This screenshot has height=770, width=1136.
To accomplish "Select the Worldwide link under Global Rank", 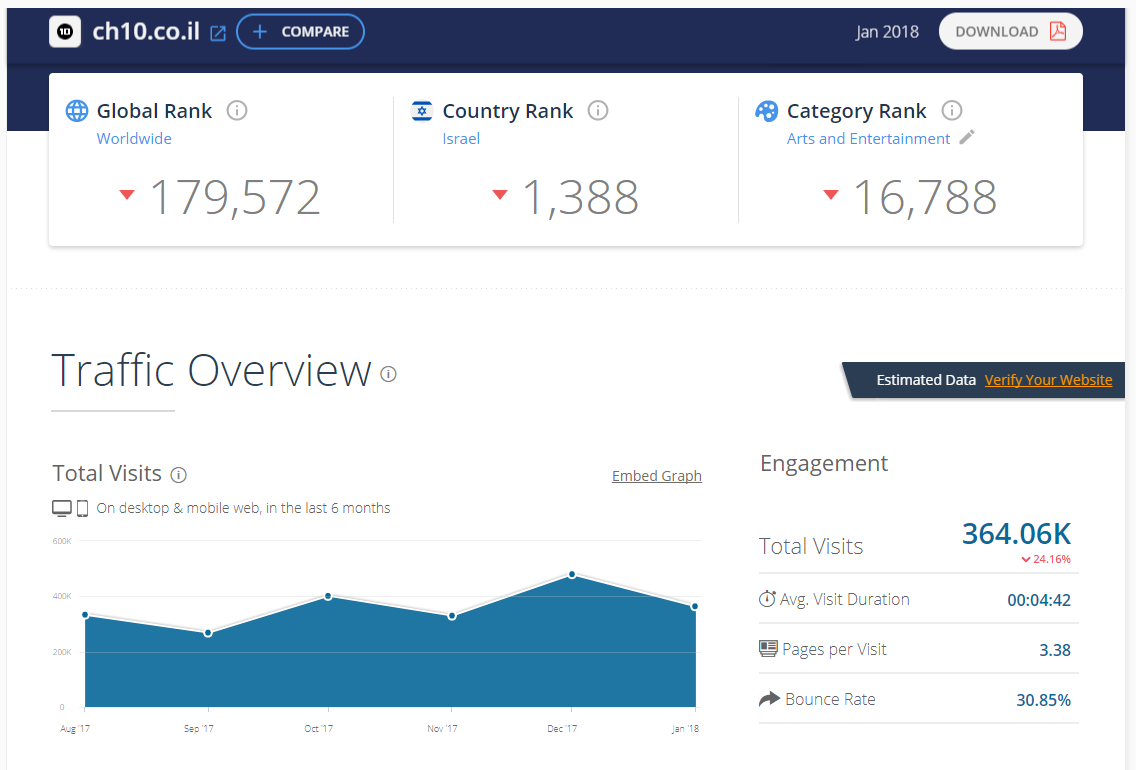I will point(134,139).
